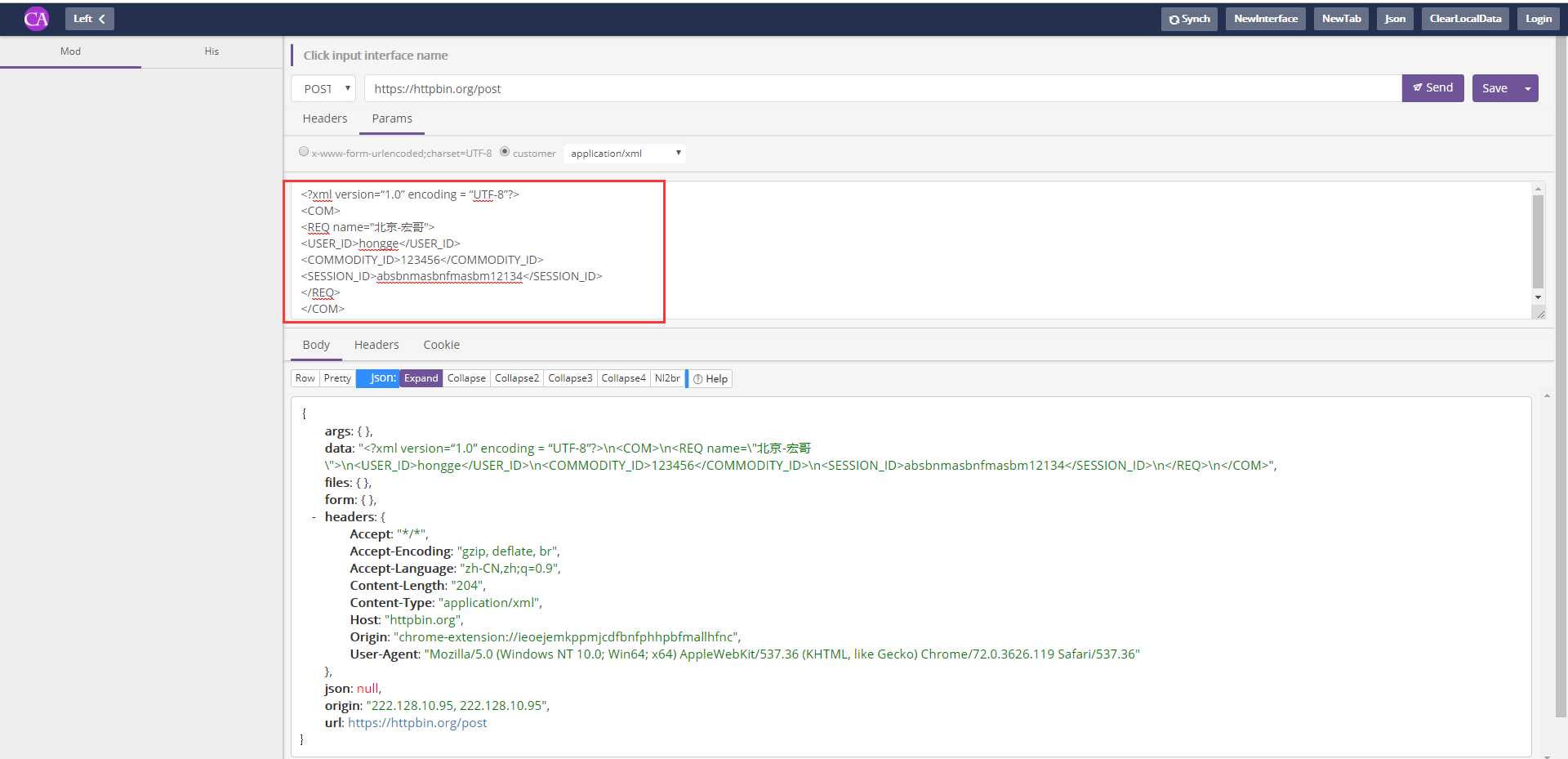The width and height of the screenshot is (1568, 759).
Task: Click the request body scrollbar down arrow
Action: click(1538, 297)
